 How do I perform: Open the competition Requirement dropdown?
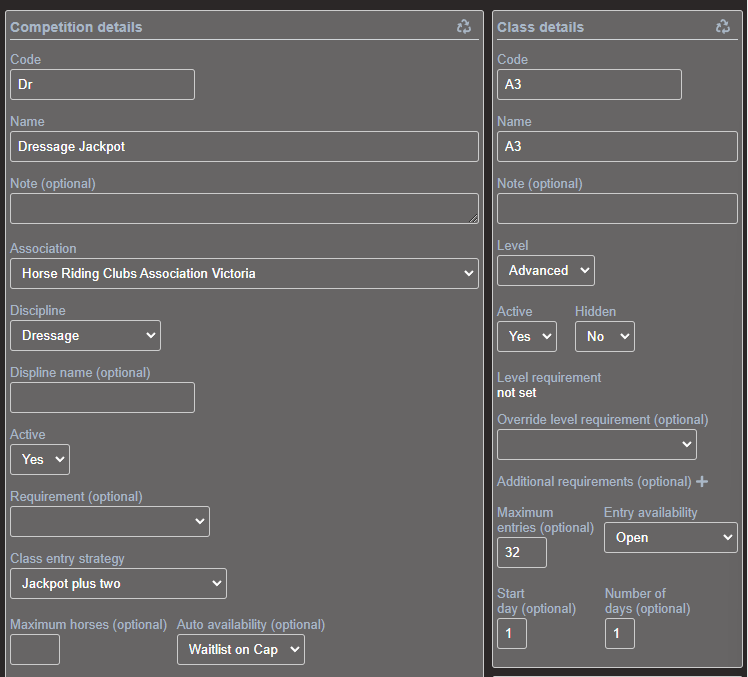click(110, 522)
